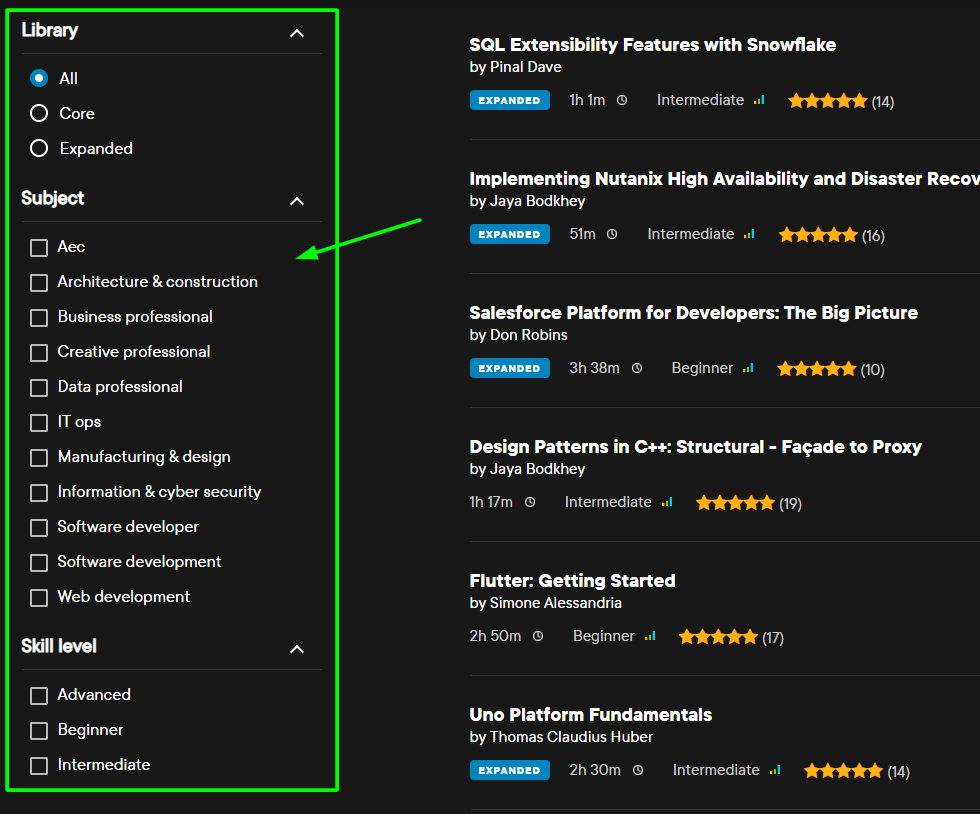
Task: Collapse the Skill level section chevron
Action: pyautogui.click(x=297, y=650)
